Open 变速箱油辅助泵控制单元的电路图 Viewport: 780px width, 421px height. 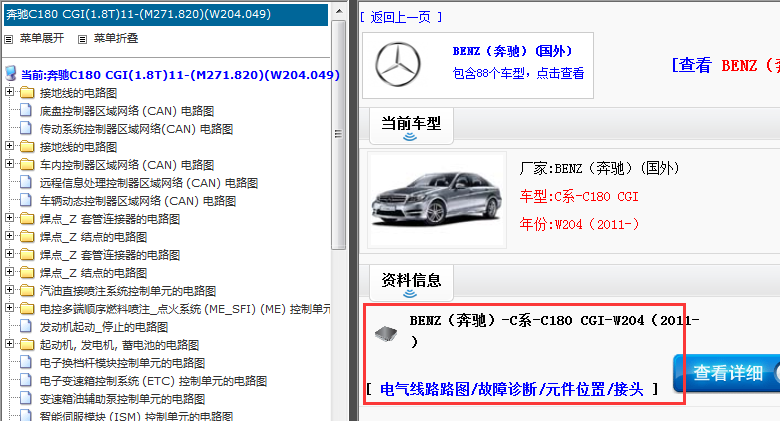tap(122, 399)
